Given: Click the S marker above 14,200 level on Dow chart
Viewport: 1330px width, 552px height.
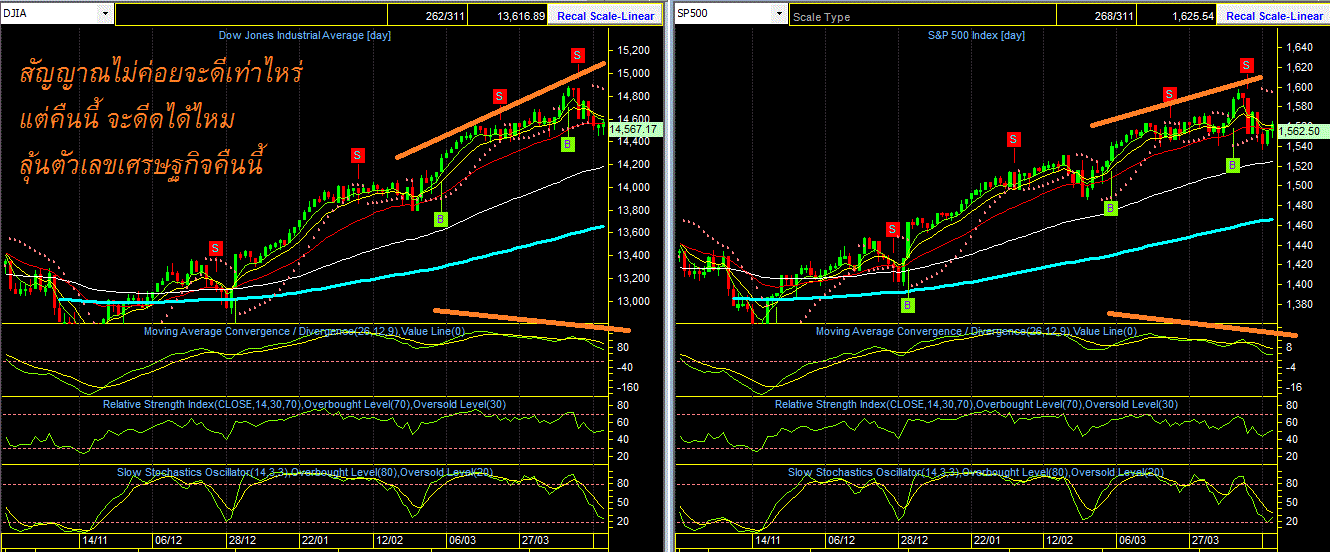Looking at the screenshot, I should pos(357,155).
